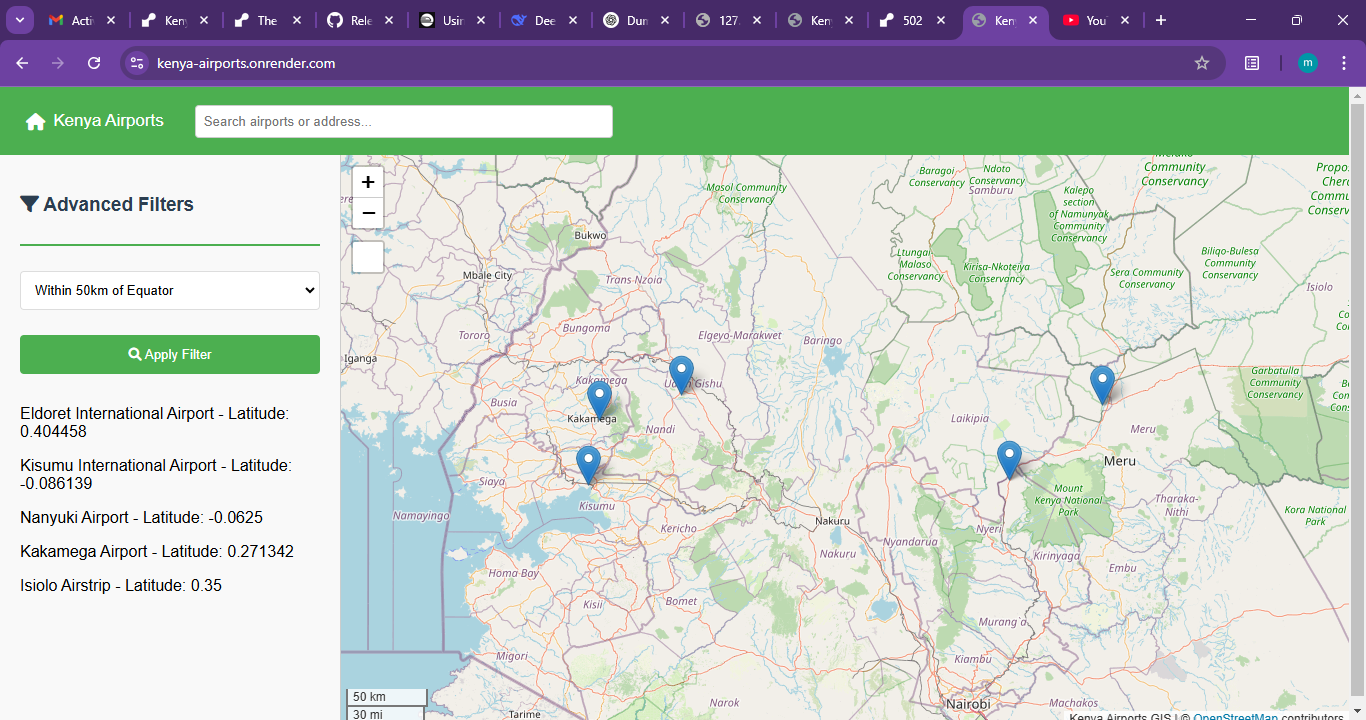Close the Gmail 'Acti' tab

pyautogui.click(x=111, y=20)
